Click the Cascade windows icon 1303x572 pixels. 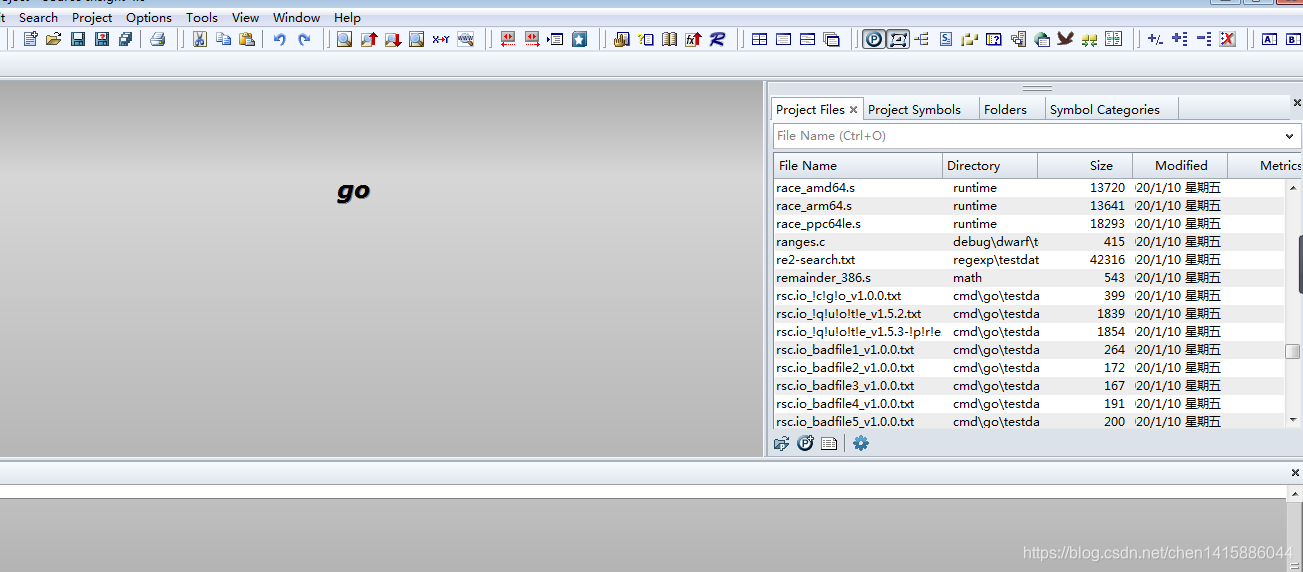pos(832,39)
